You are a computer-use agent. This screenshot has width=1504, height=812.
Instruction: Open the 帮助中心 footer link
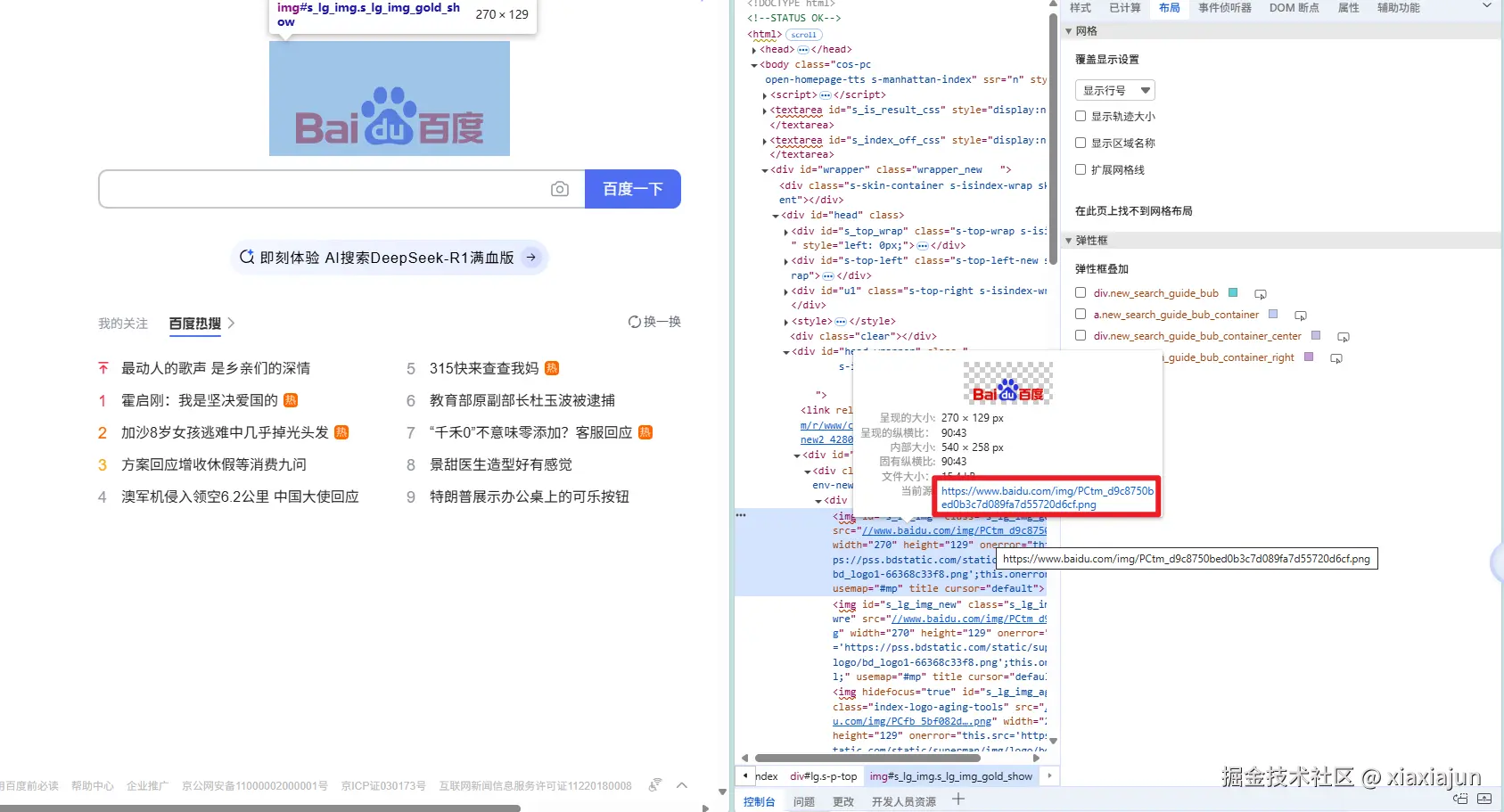click(x=93, y=785)
